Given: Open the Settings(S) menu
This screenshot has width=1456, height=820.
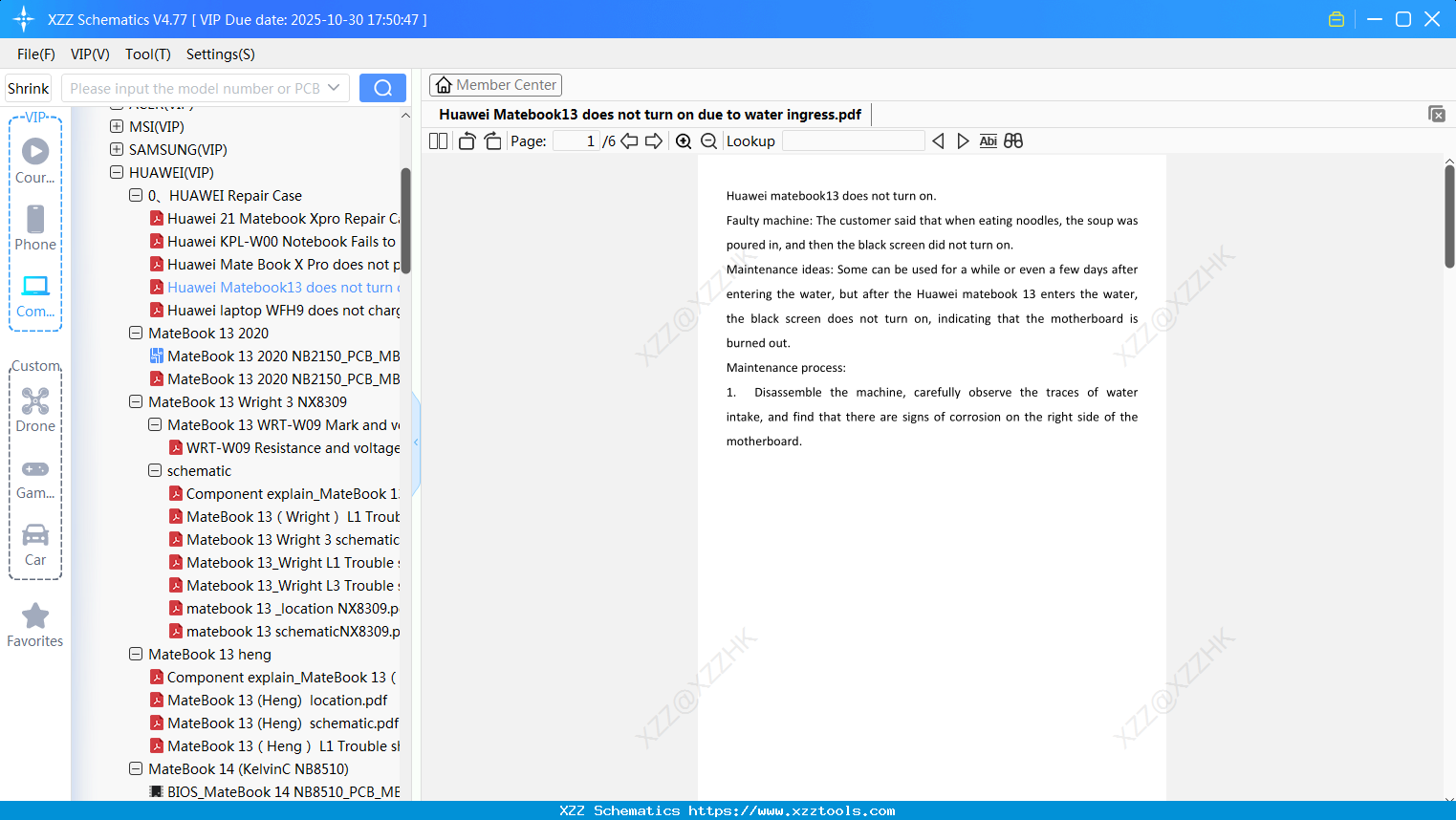Looking at the screenshot, I should [x=221, y=54].
